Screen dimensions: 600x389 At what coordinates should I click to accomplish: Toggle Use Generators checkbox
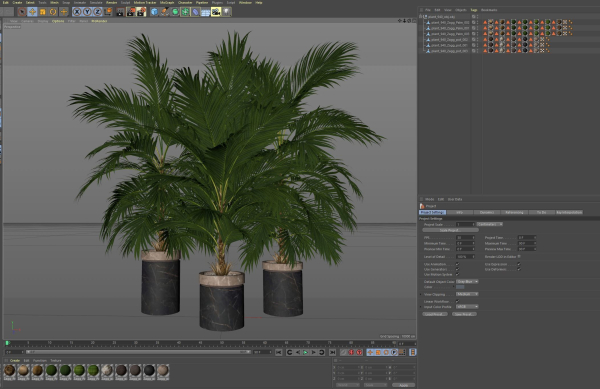tap(457, 269)
